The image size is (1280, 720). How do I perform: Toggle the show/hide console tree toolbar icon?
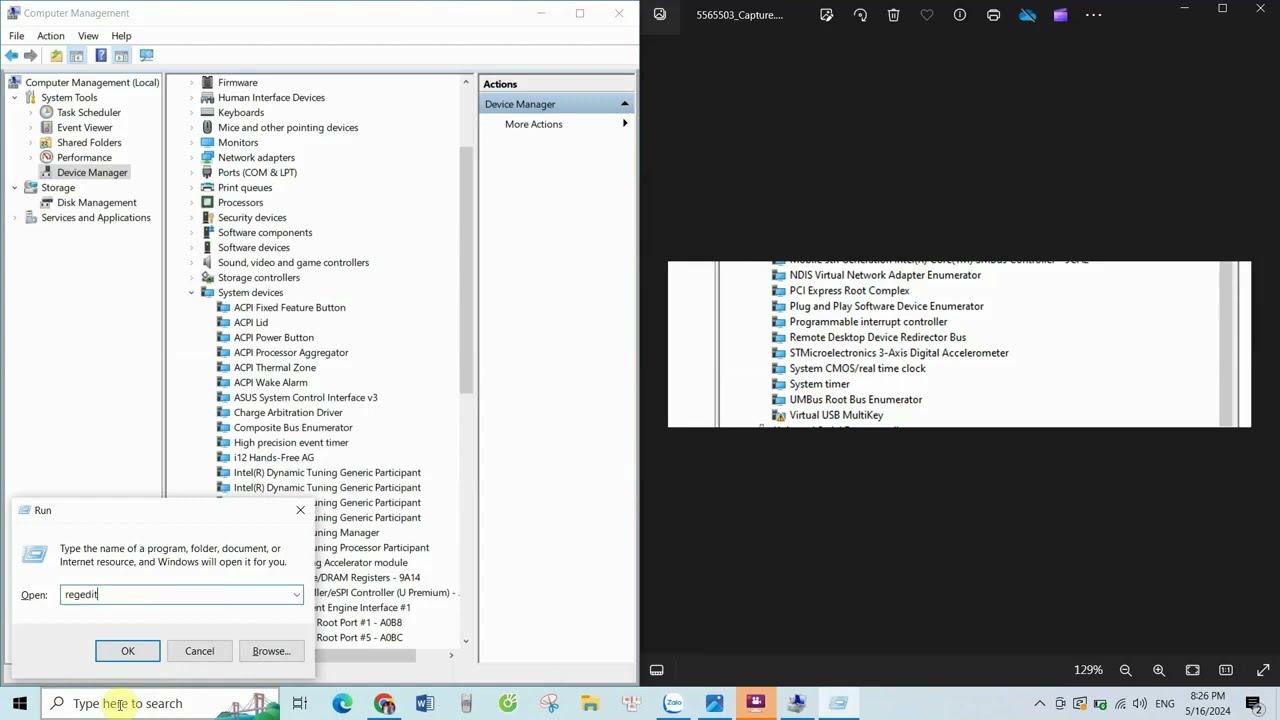click(x=77, y=55)
